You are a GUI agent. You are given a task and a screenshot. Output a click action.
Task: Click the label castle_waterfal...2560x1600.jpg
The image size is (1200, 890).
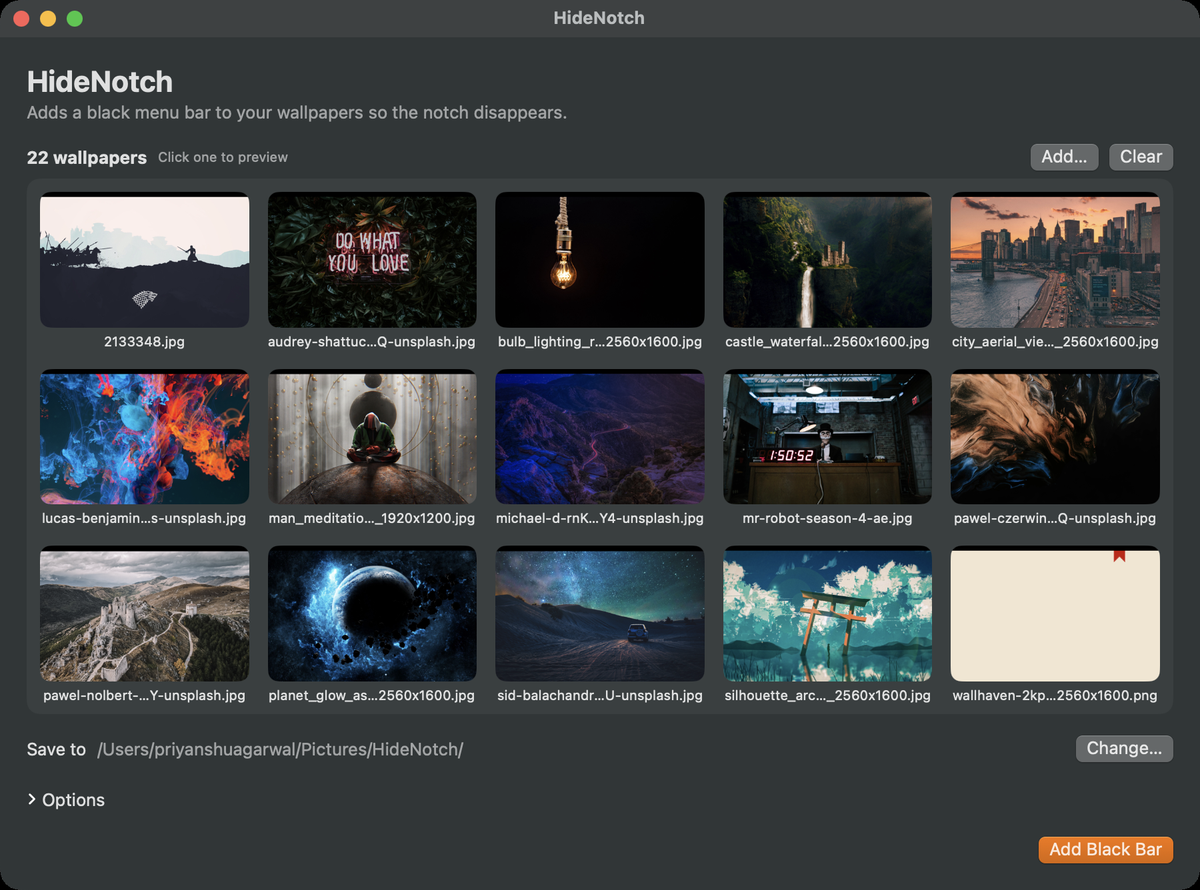(827, 342)
